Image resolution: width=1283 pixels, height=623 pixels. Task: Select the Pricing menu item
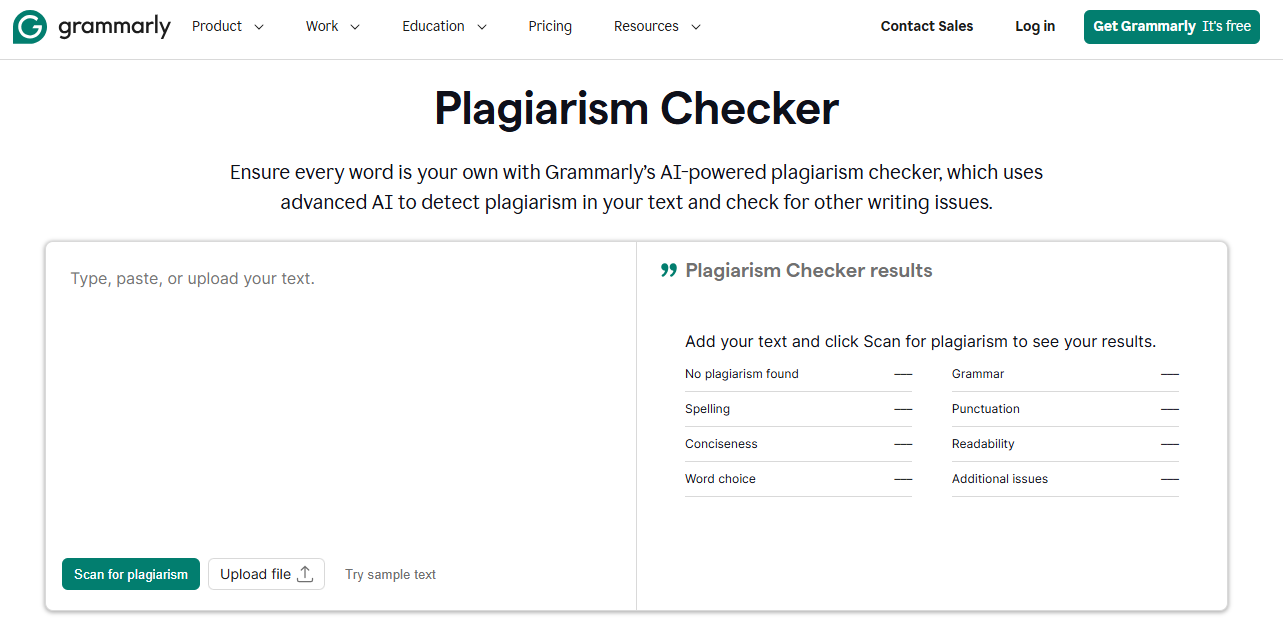tap(550, 26)
